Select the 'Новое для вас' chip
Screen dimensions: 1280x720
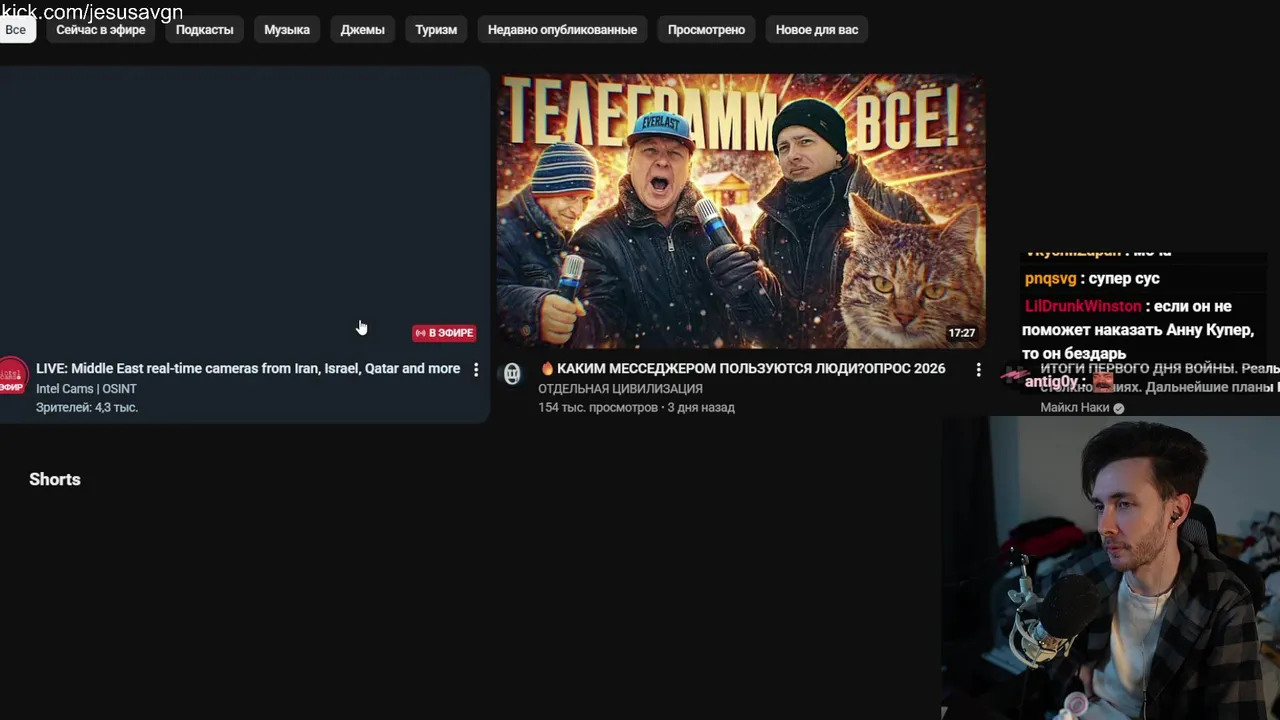pyautogui.click(x=817, y=30)
